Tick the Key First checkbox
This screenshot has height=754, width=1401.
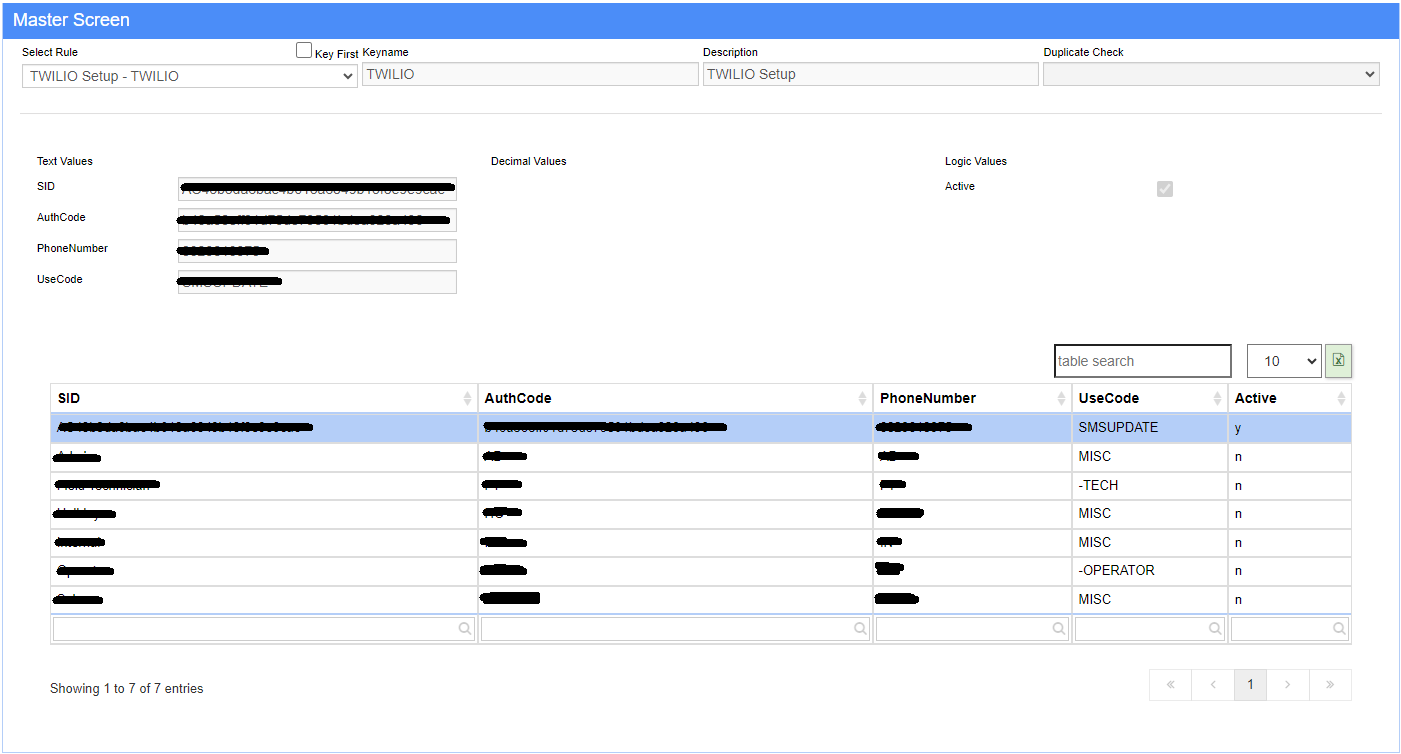(304, 51)
